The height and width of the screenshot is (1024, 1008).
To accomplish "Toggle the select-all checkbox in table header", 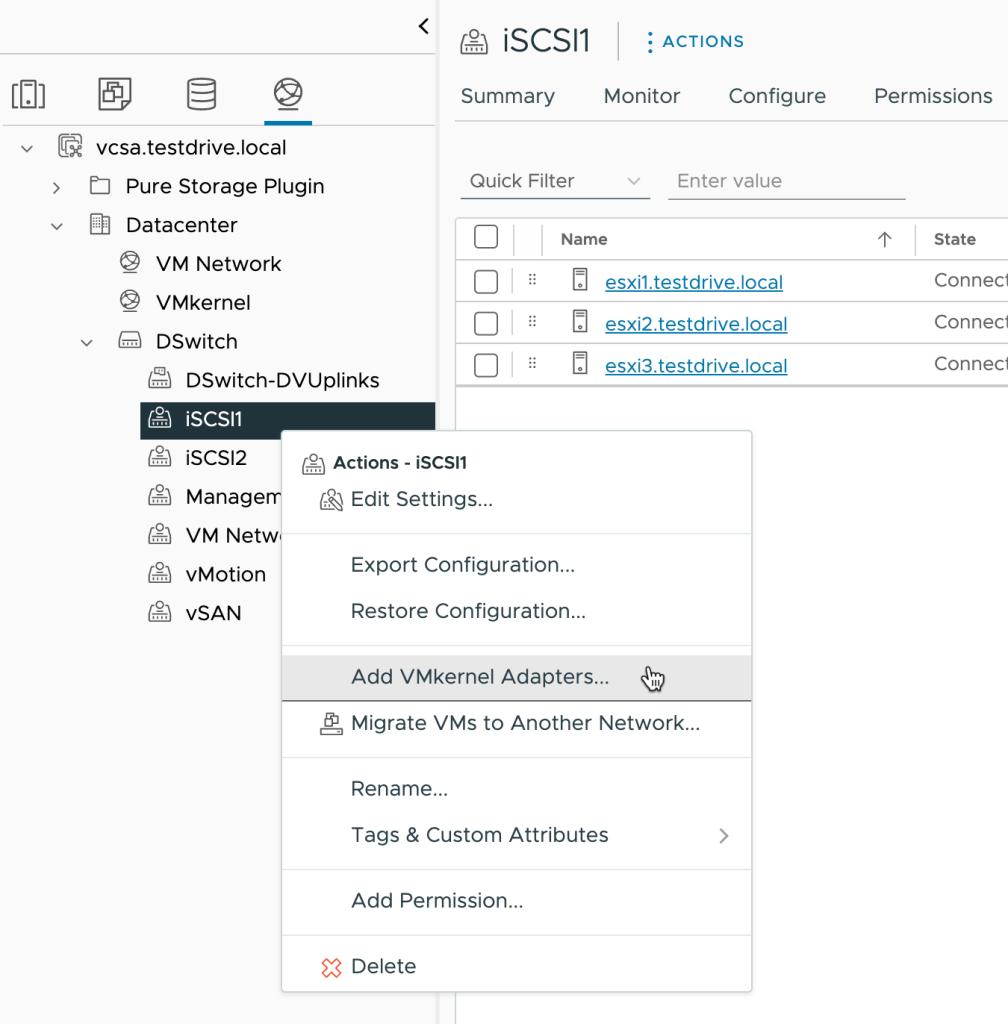I will pos(486,237).
